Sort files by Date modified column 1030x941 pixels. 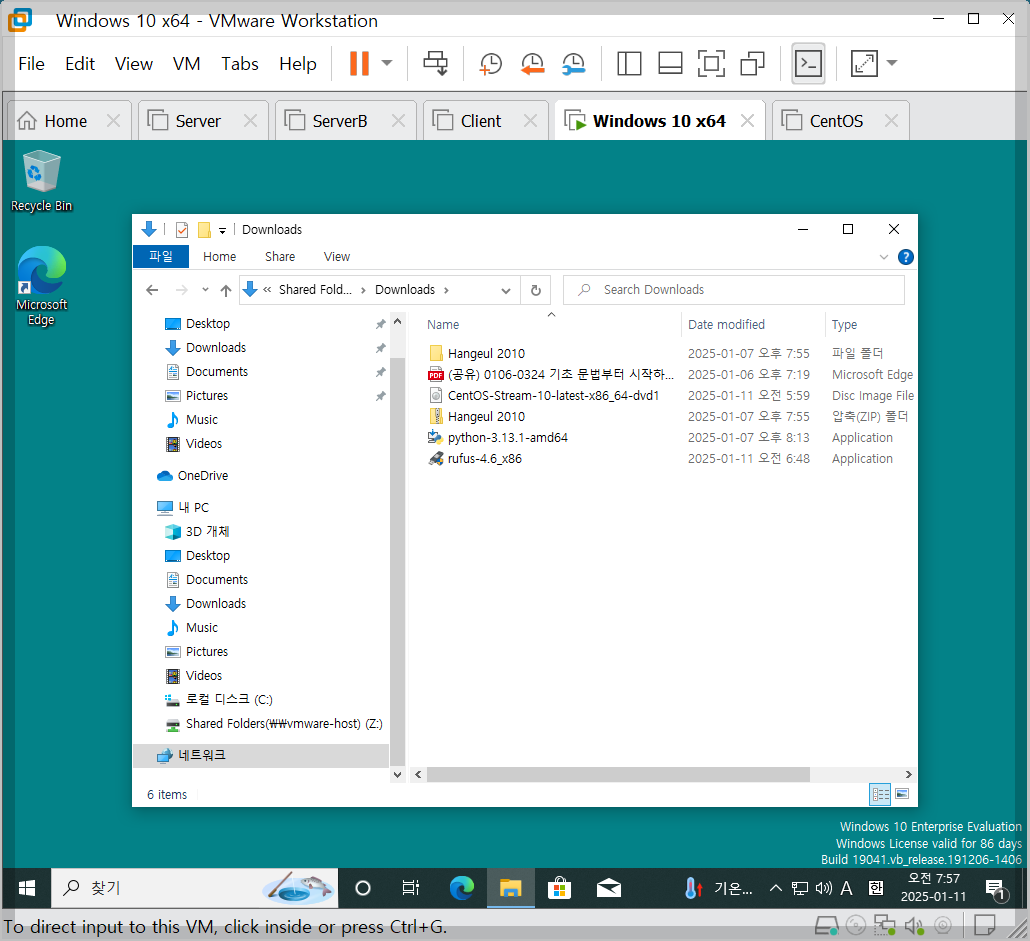[727, 324]
